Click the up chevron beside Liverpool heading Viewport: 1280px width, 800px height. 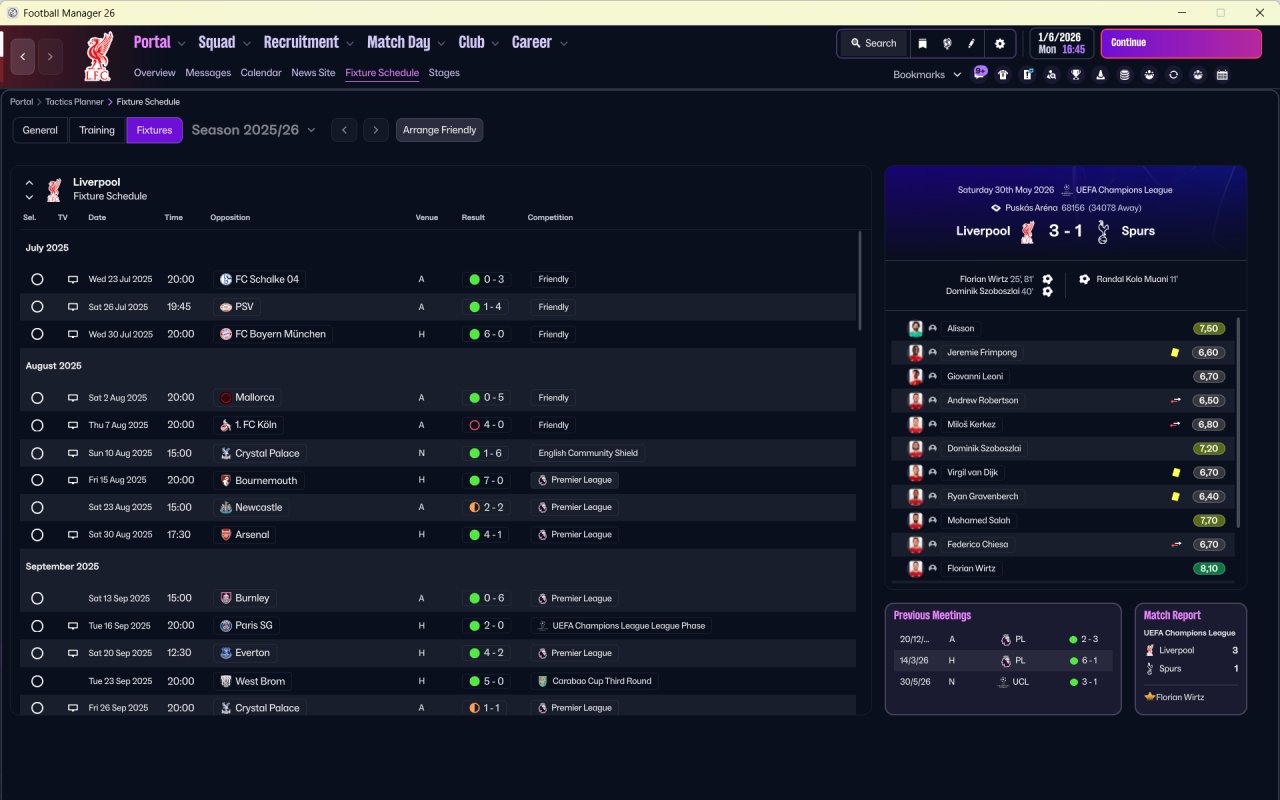[x=29, y=183]
